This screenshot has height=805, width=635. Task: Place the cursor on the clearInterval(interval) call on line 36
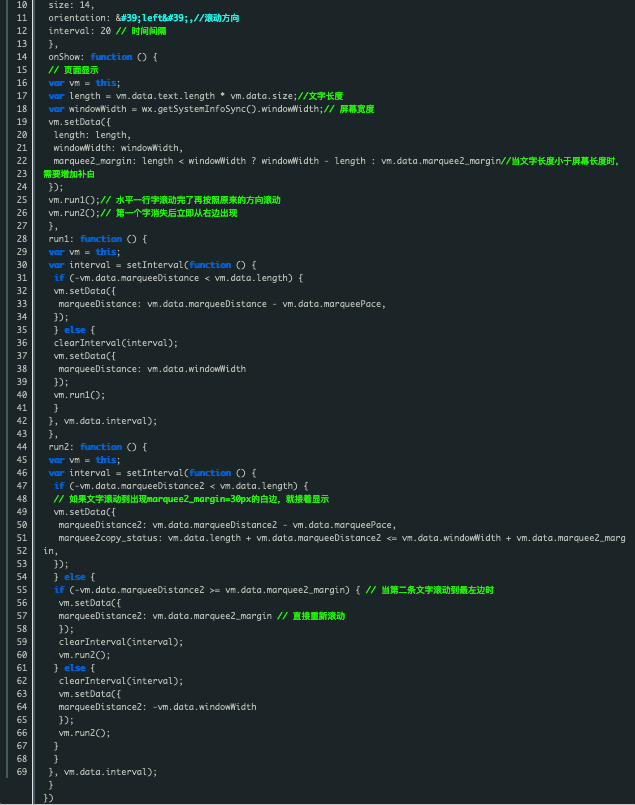[x=116, y=343]
